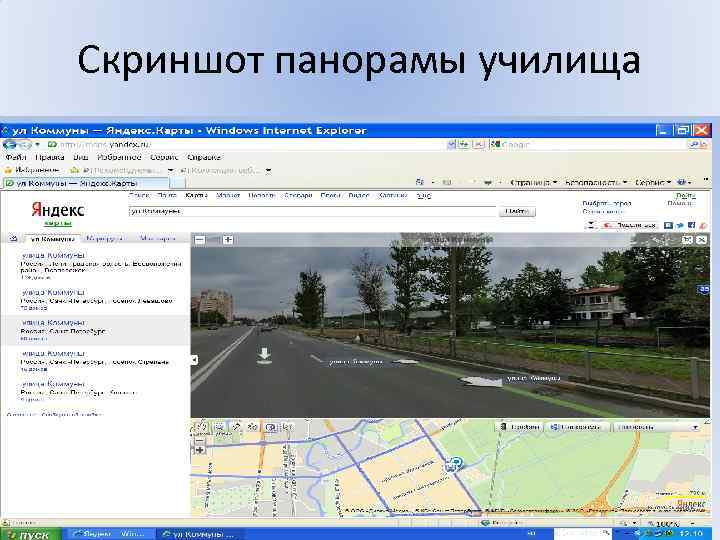
Task: Zoom in panorama with plus button
Action: coord(228,240)
